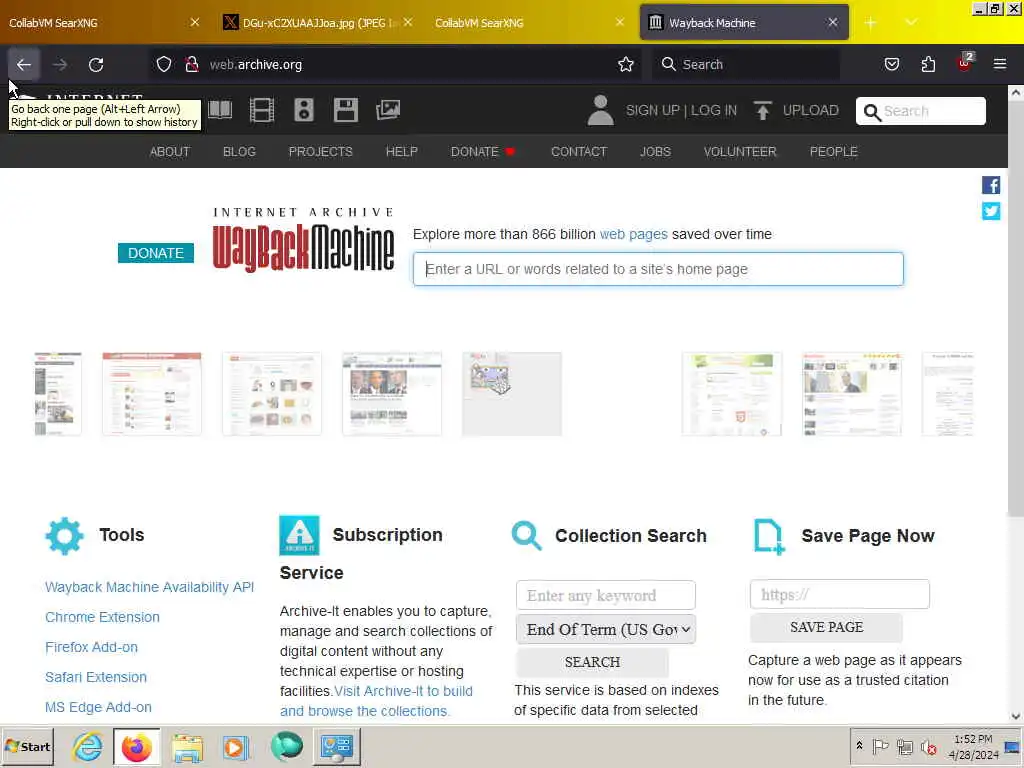The image size is (1024, 768).
Task: Switch to the DGu-xC2XUAAJJoa.jpg tab
Action: point(317,23)
